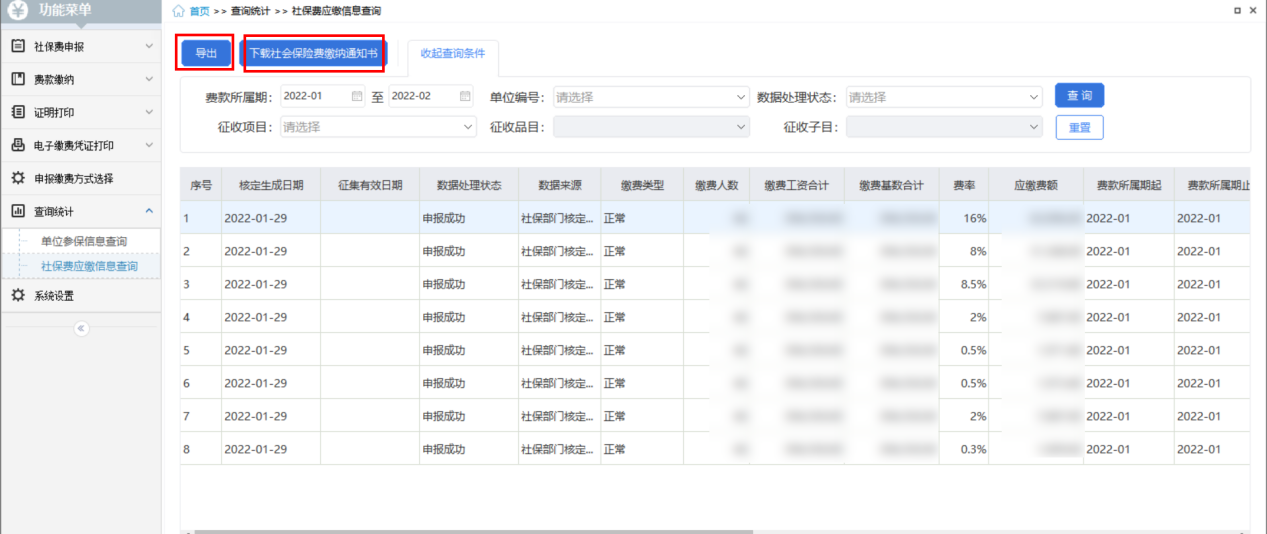Image resolution: width=1267 pixels, height=534 pixels.
Task: Click the 收起查询条件 tab
Action: [x=452, y=54]
